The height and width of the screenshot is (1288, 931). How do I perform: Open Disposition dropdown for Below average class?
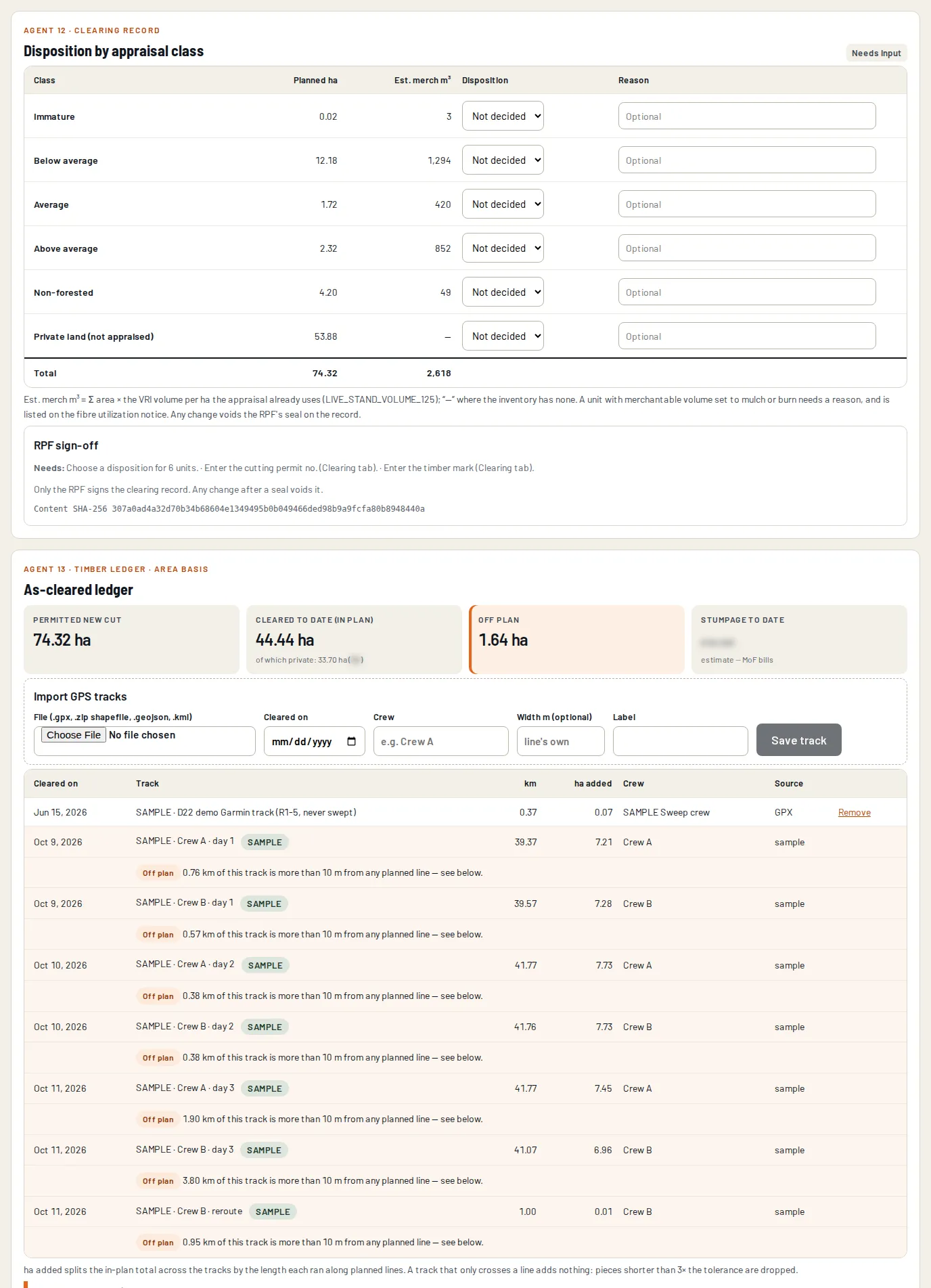tap(503, 160)
